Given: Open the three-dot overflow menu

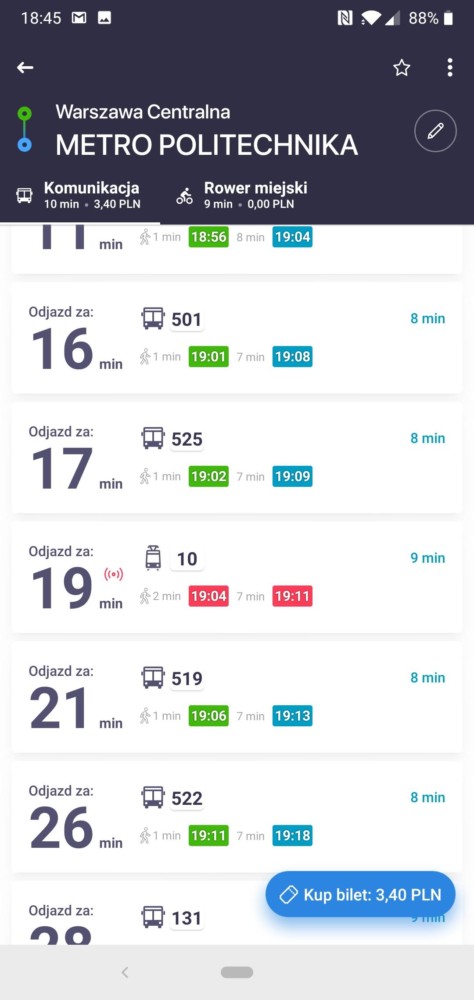Looking at the screenshot, I should (450, 68).
